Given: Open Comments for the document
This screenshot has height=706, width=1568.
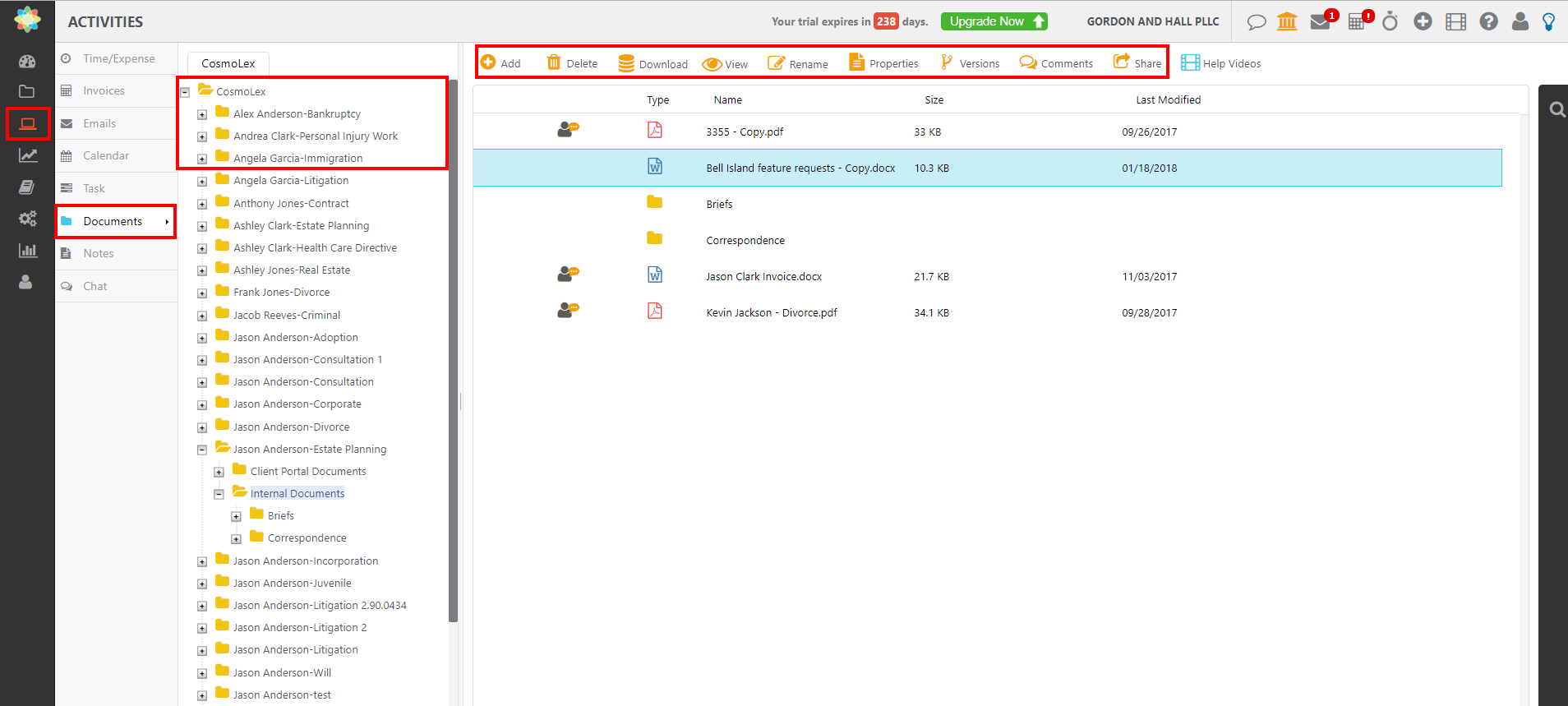Looking at the screenshot, I should tap(1056, 63).
